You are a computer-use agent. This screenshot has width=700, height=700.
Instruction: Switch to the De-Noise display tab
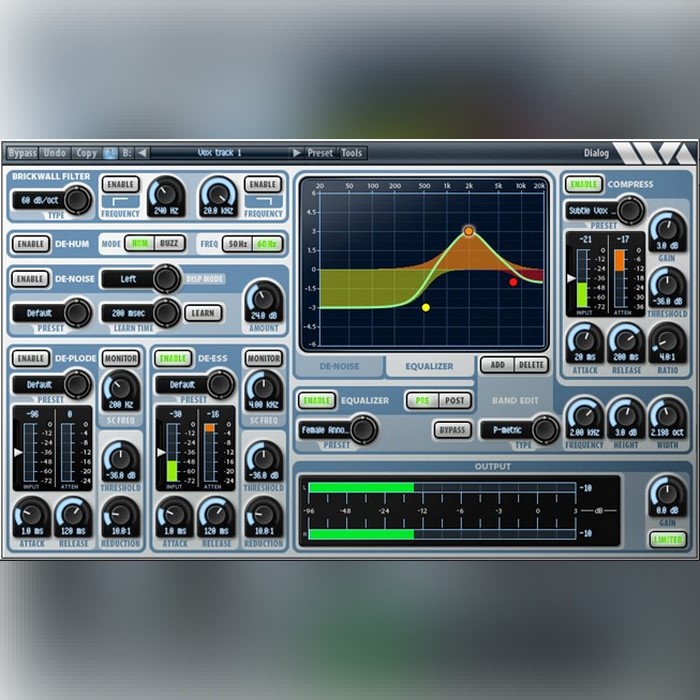[340, 366]
